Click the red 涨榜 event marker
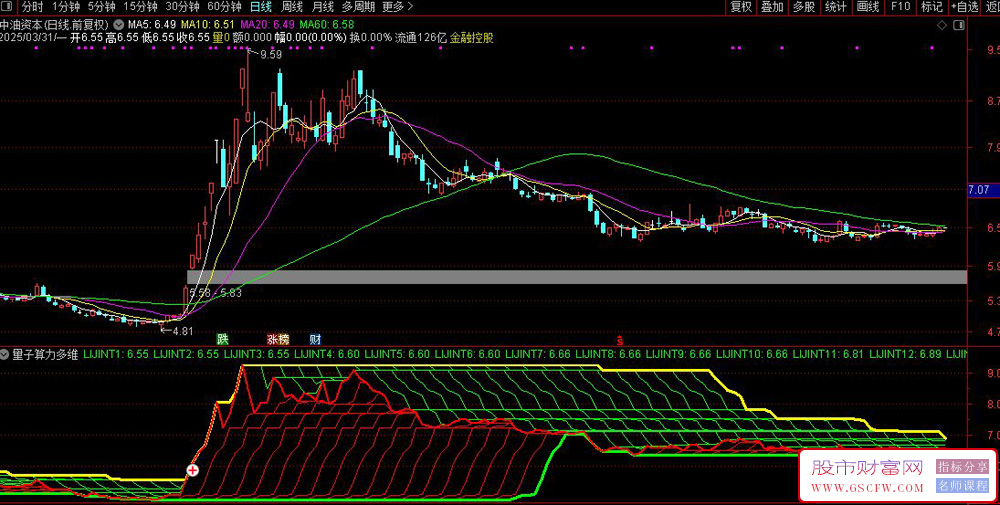 click(x=278, y=339)
